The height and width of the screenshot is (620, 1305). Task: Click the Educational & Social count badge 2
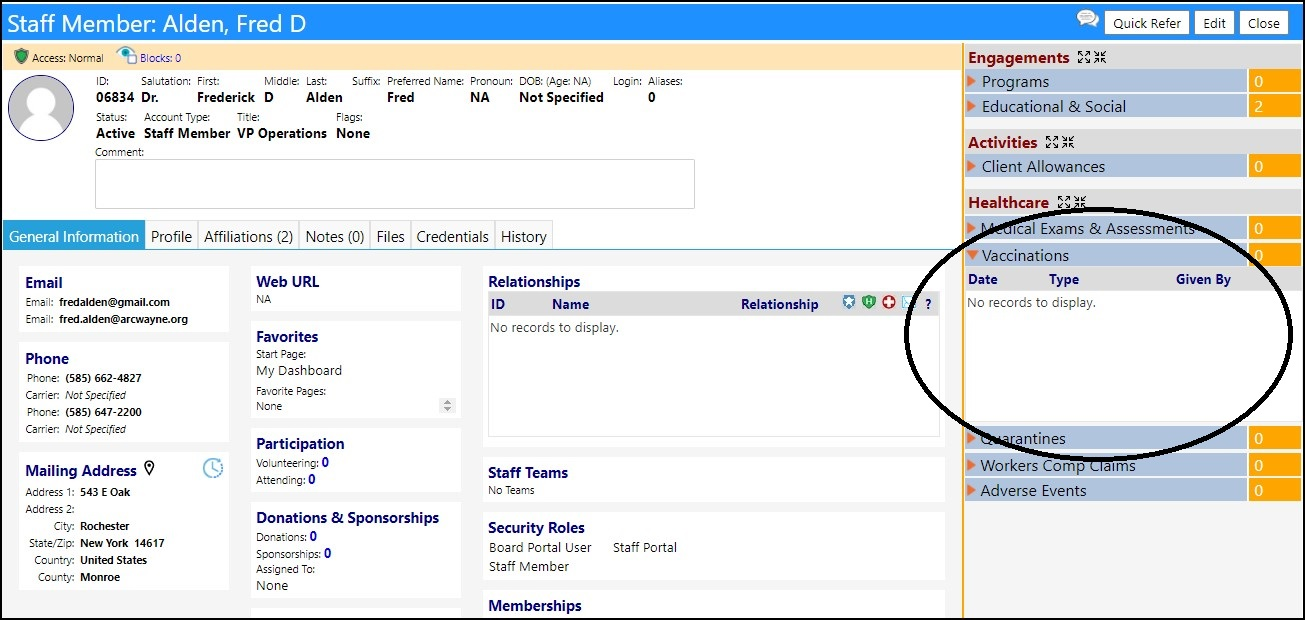tap(1275, 106)
